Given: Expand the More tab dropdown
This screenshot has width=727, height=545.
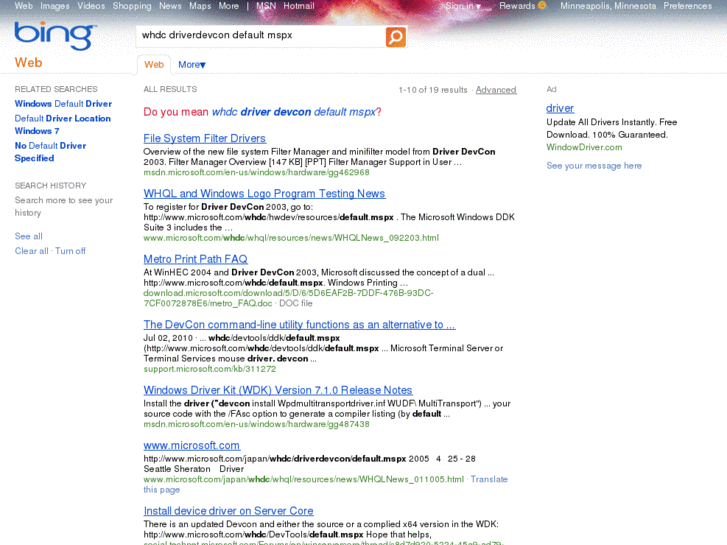Looking at the screenshot, I should point(192,64).
